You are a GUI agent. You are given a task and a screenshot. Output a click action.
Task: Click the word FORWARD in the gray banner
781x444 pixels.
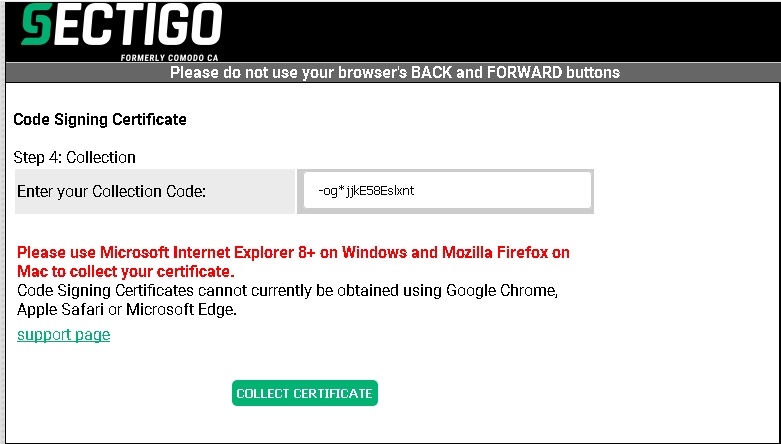[x=524, y=73]
